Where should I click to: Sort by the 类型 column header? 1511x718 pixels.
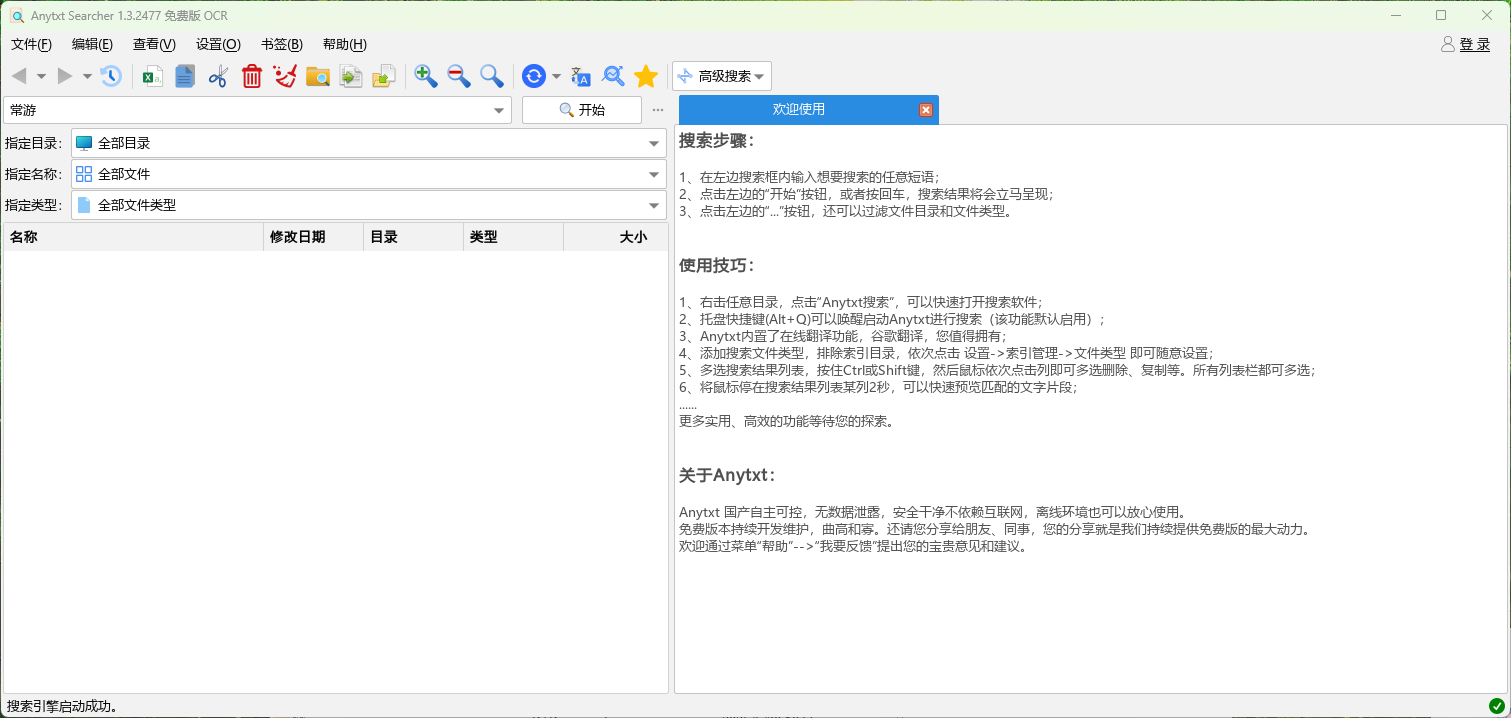click(513, 237)
